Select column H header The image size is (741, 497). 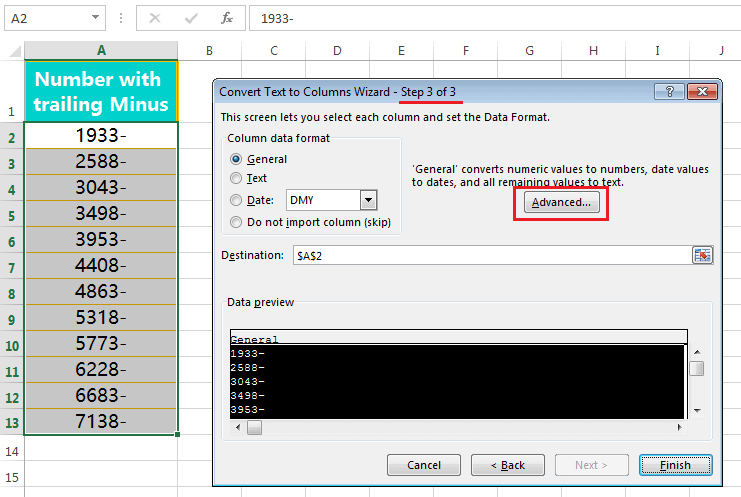[594, 51]
